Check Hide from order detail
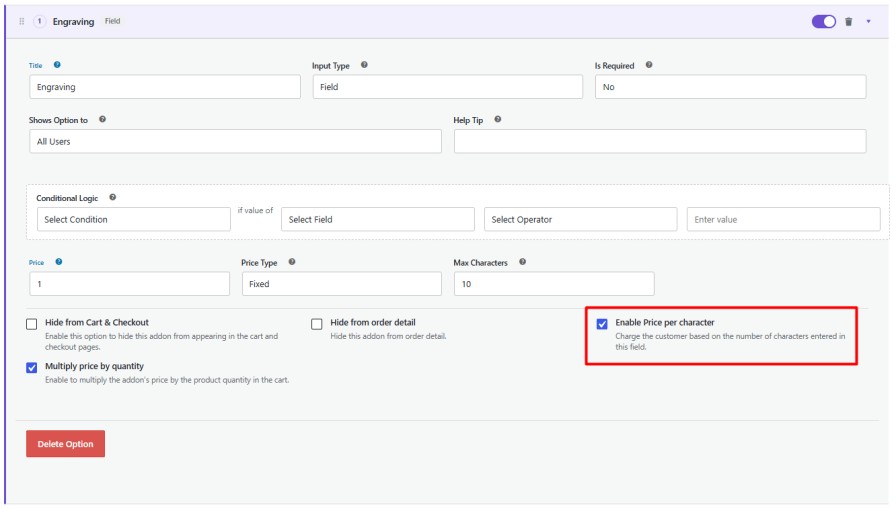 coord(317,324)
